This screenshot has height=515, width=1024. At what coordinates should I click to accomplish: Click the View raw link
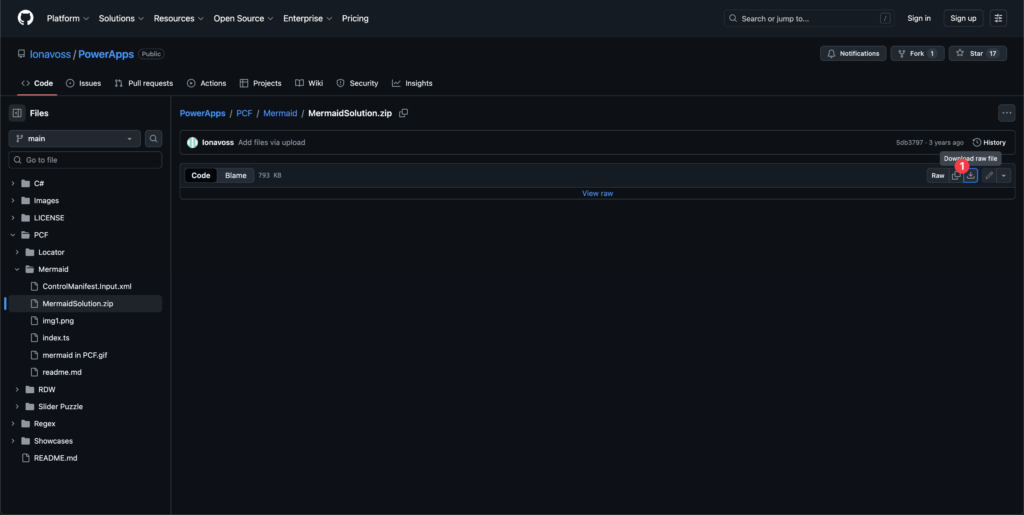[x=597, y=193]
